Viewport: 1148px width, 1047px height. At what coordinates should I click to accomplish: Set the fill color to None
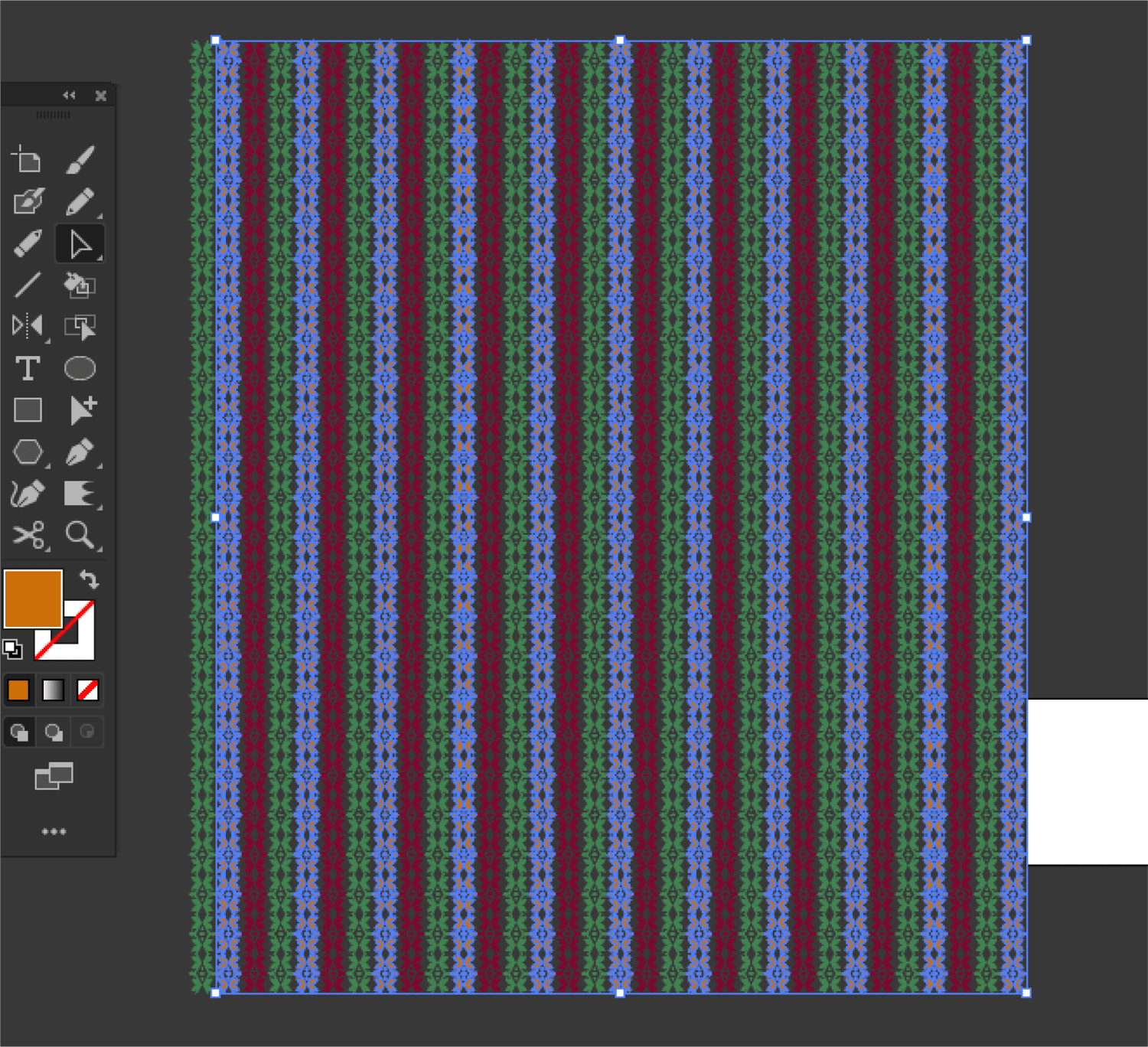pos(90,690)
